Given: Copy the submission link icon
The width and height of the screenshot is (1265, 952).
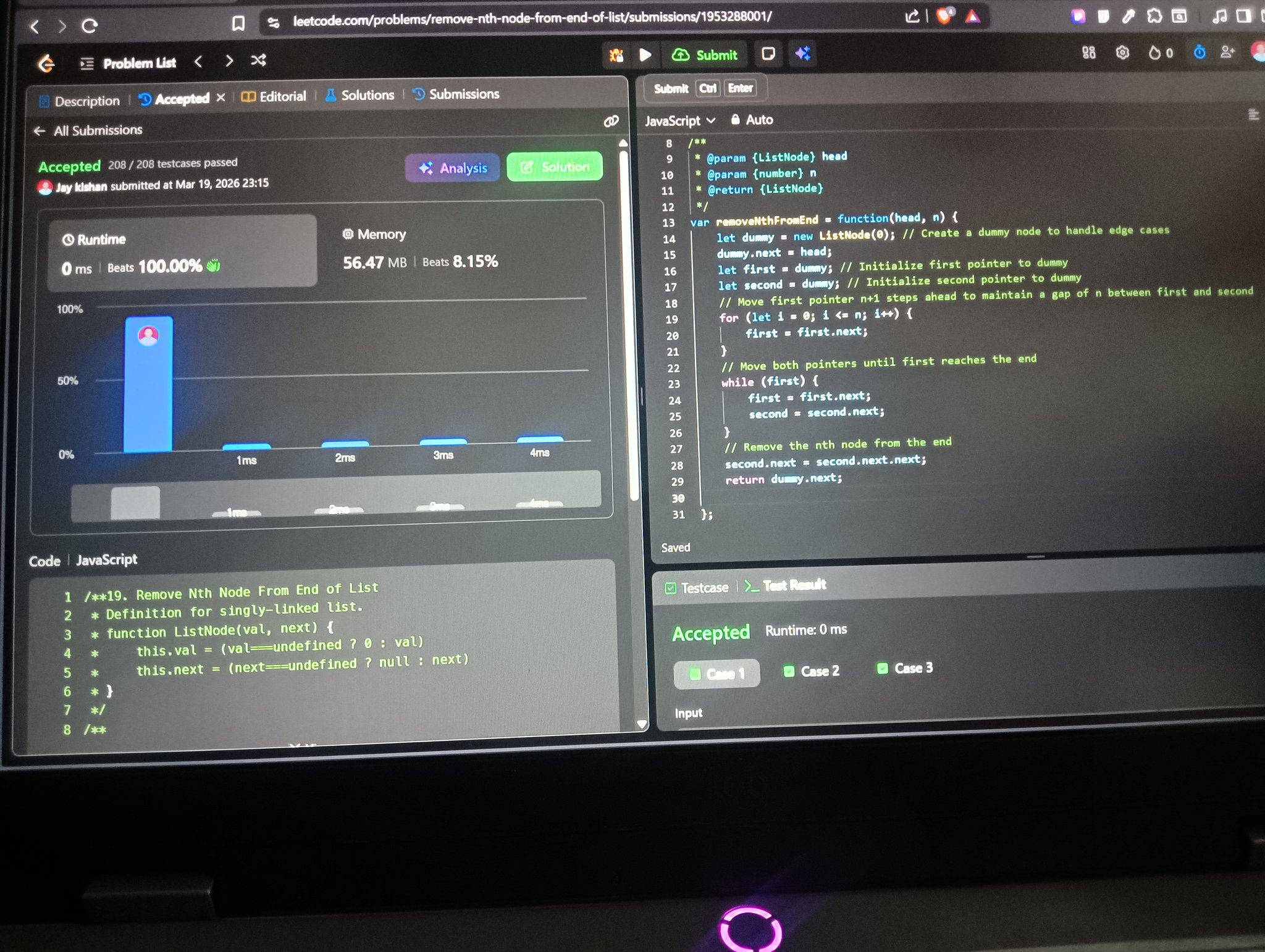Looking at the screenshot, I should coord(611,122).
